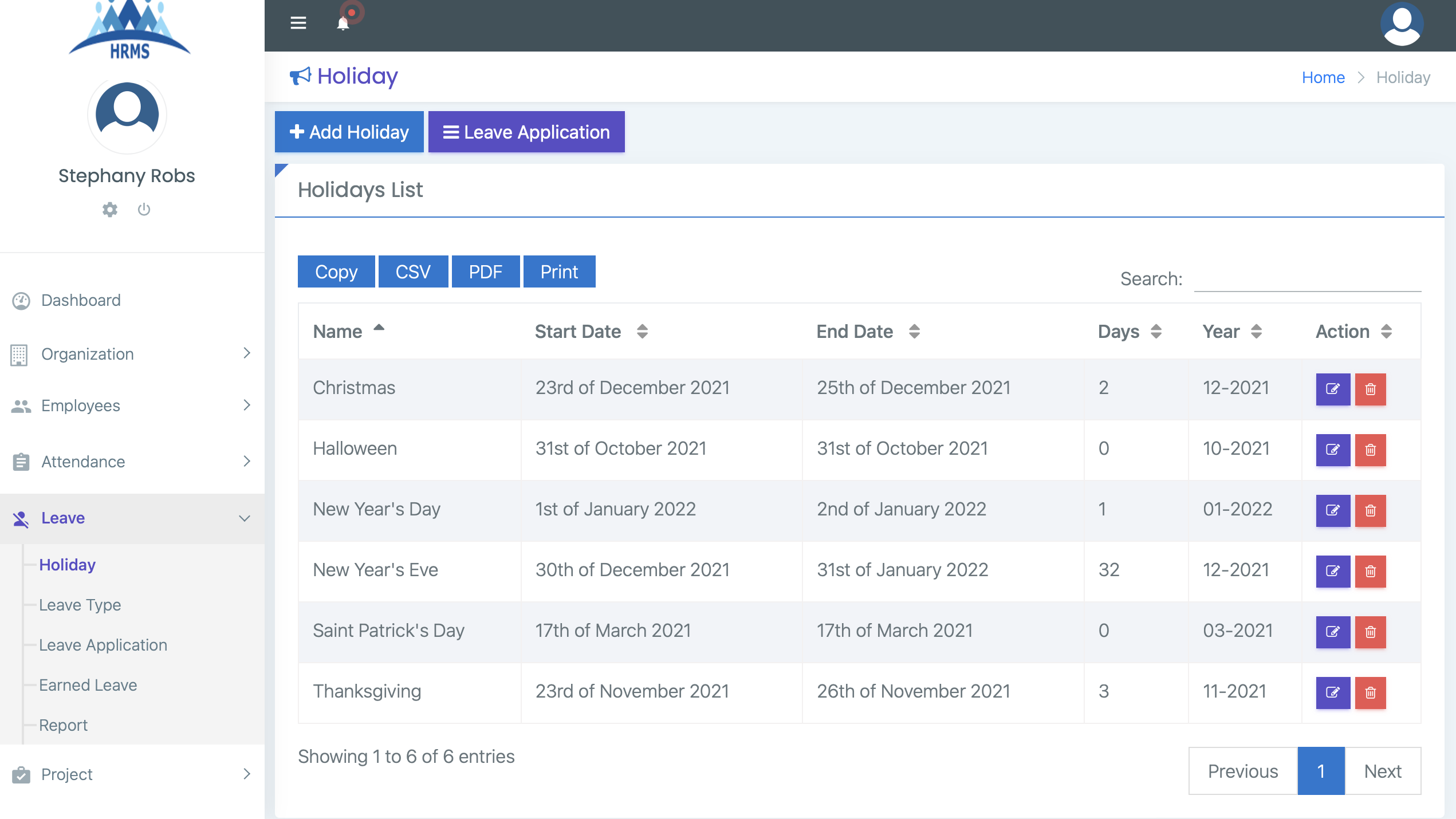Focus the Search input field
Viewport: 1456px width, 819px height.
pos(1308,279)
